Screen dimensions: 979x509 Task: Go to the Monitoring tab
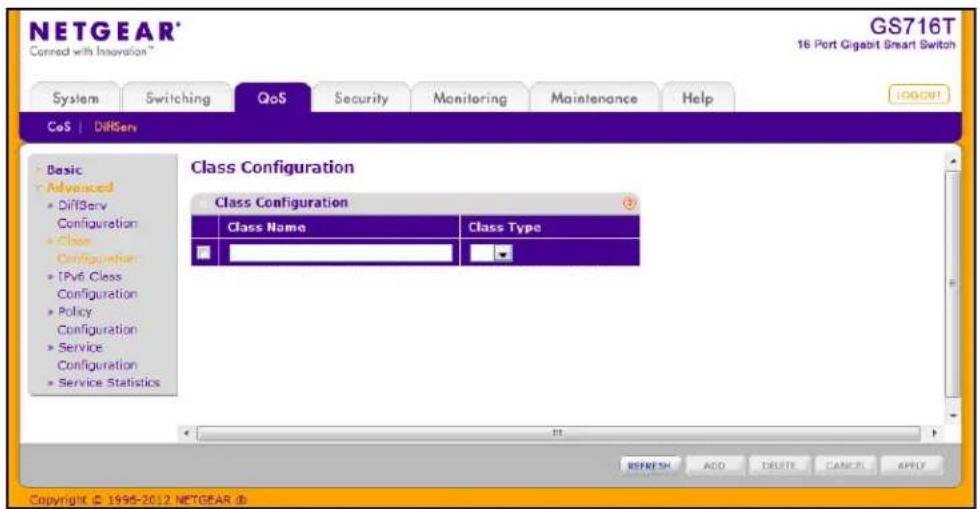[x=470, y=98]
